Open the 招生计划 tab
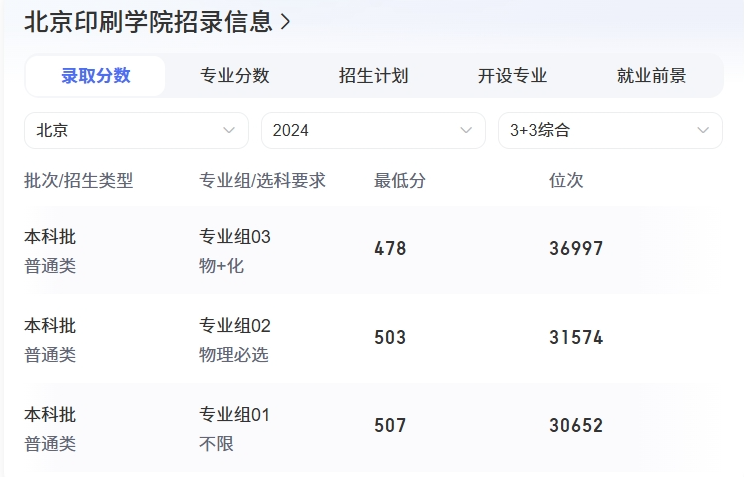This screenshot has height=477, width=744. (x=373, y=76)
